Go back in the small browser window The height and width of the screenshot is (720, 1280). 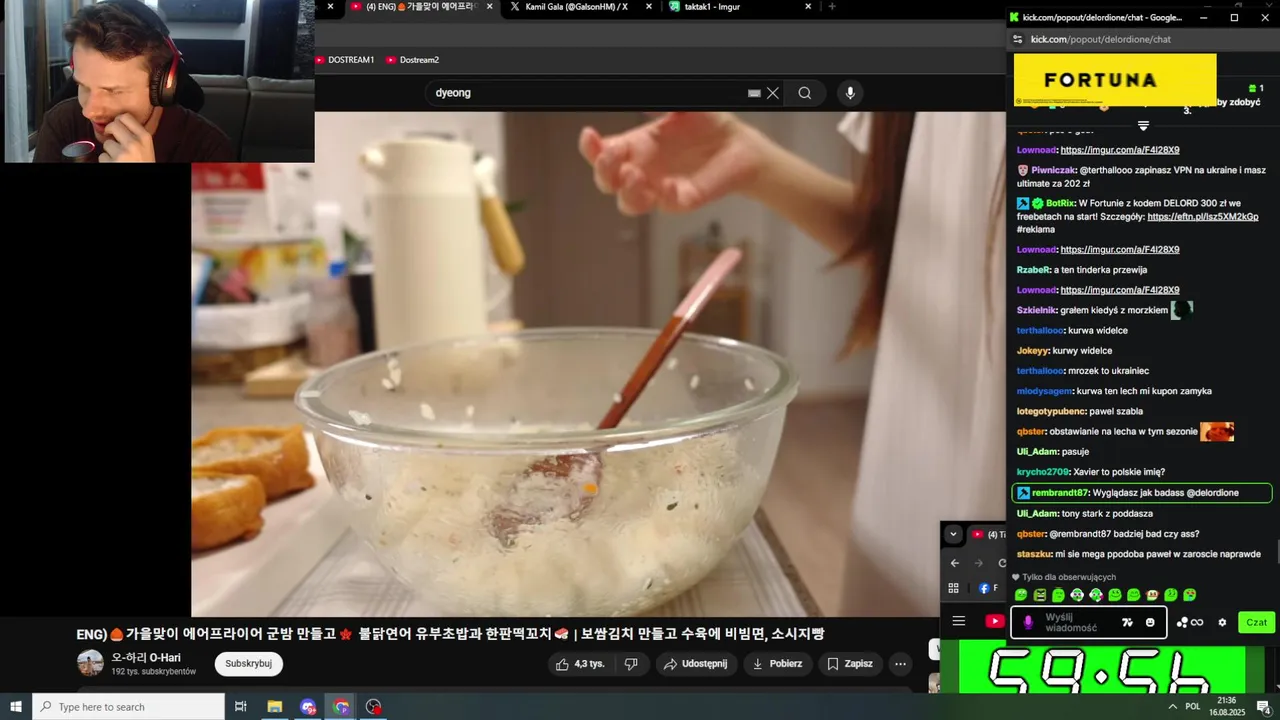tap(955, 563)
